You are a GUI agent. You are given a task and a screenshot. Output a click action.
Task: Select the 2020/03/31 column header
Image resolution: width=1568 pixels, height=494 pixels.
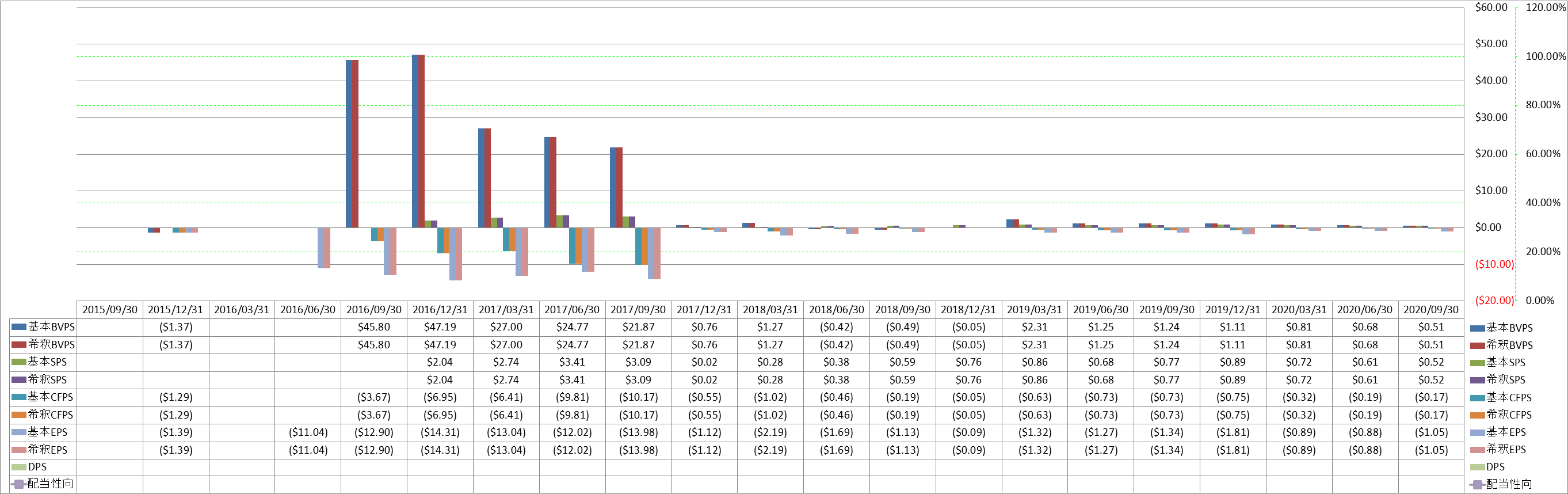[x=1298, y=309]
